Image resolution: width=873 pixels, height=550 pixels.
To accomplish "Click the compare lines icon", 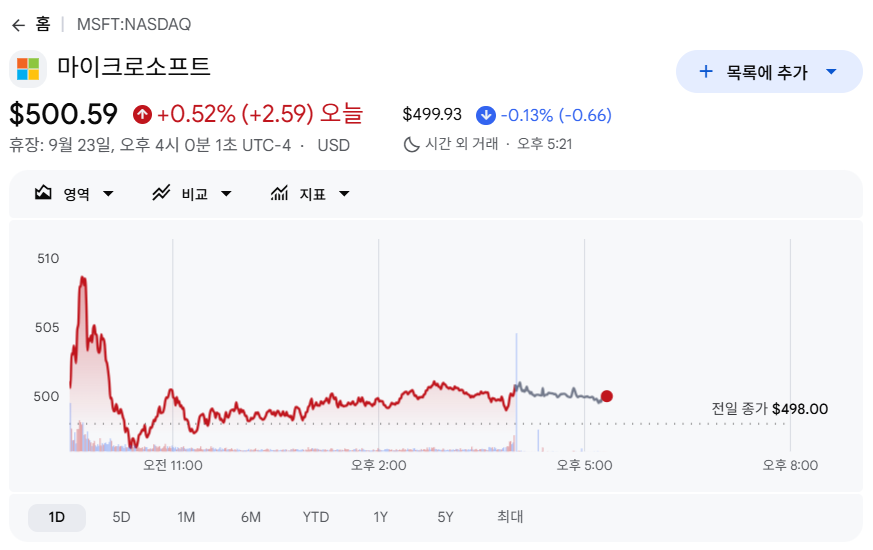I will point(161,193).
